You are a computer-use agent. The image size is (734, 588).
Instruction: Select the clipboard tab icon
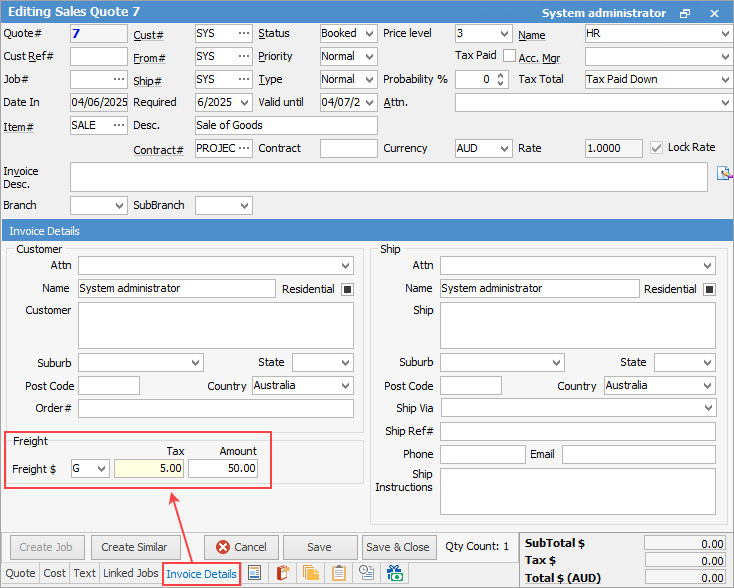pos(339,573)
